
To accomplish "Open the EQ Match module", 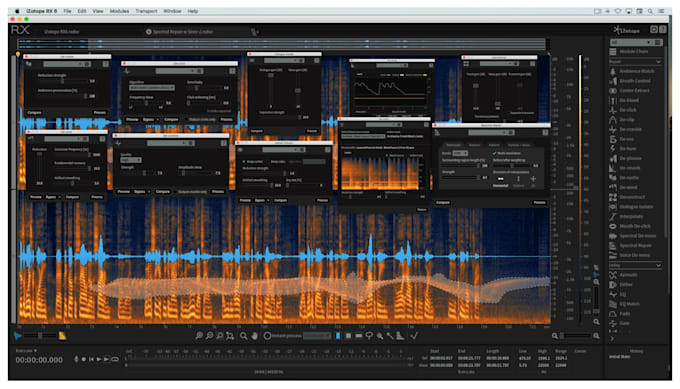I will click(x=625, y=304).
